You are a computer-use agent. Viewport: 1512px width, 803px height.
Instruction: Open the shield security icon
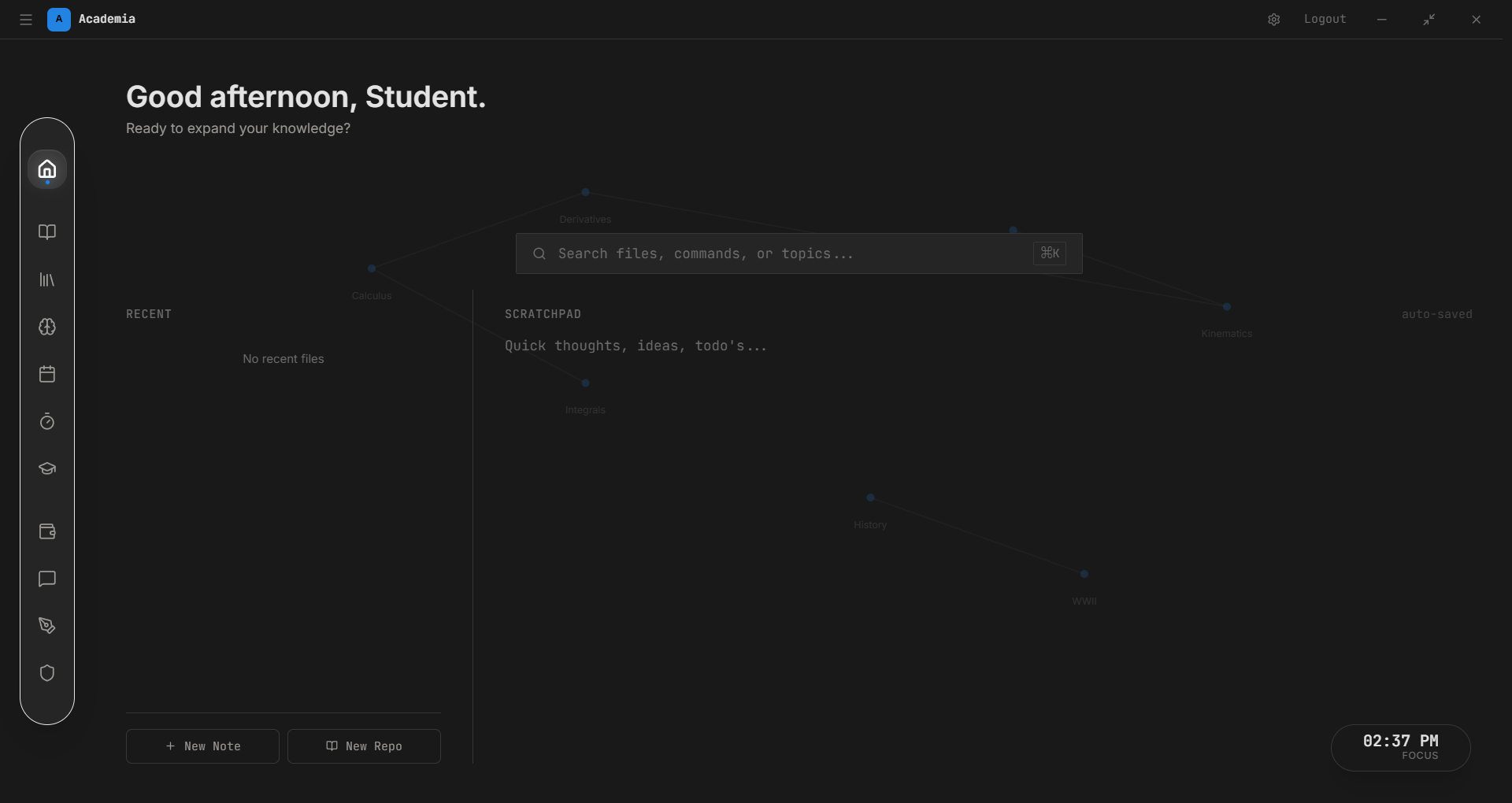click(46, 673)
